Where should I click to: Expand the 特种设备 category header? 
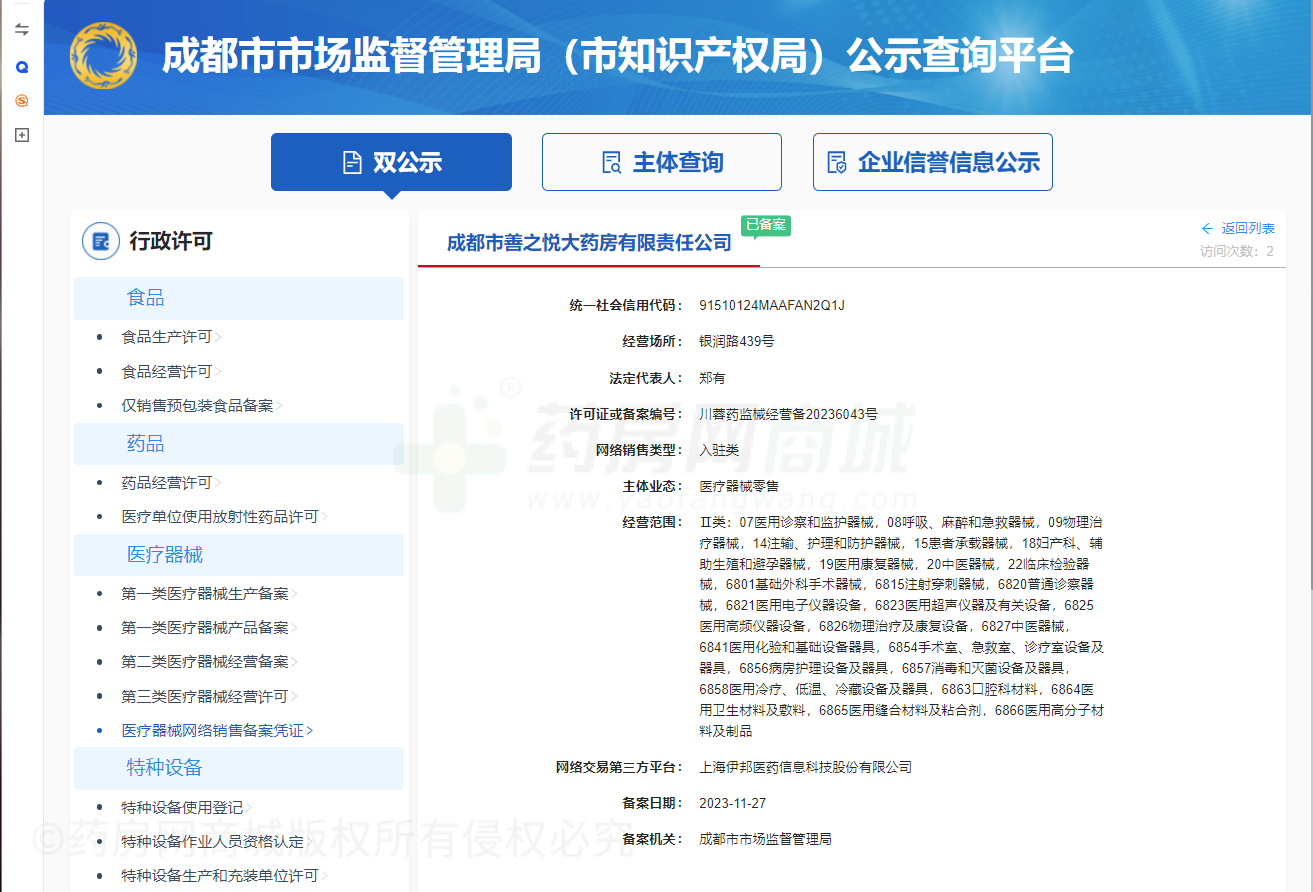(165, 768)
